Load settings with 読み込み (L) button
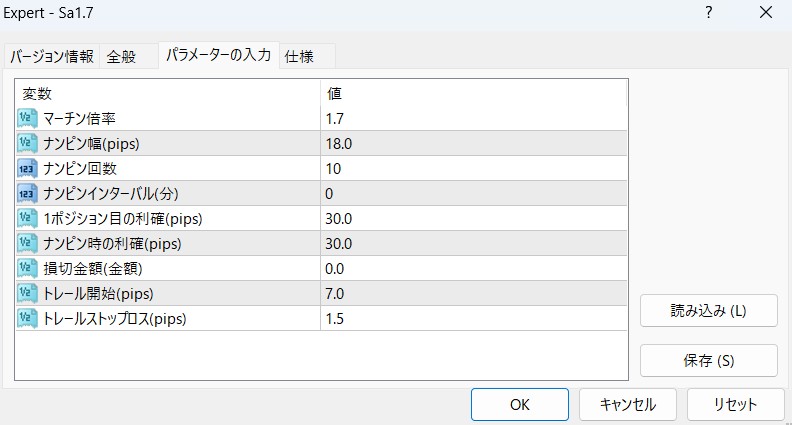Image resolution: width=792 pixels, height=425 pixels. pyautogui.click(x=708, y=310)
